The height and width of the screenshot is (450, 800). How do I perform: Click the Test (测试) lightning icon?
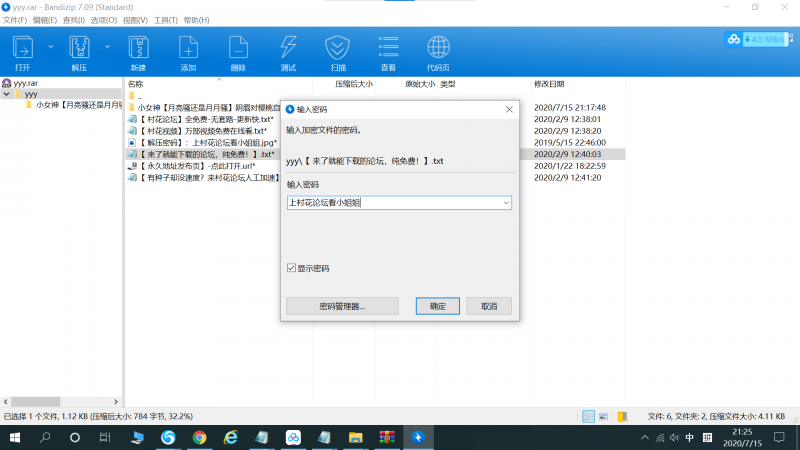288,48
